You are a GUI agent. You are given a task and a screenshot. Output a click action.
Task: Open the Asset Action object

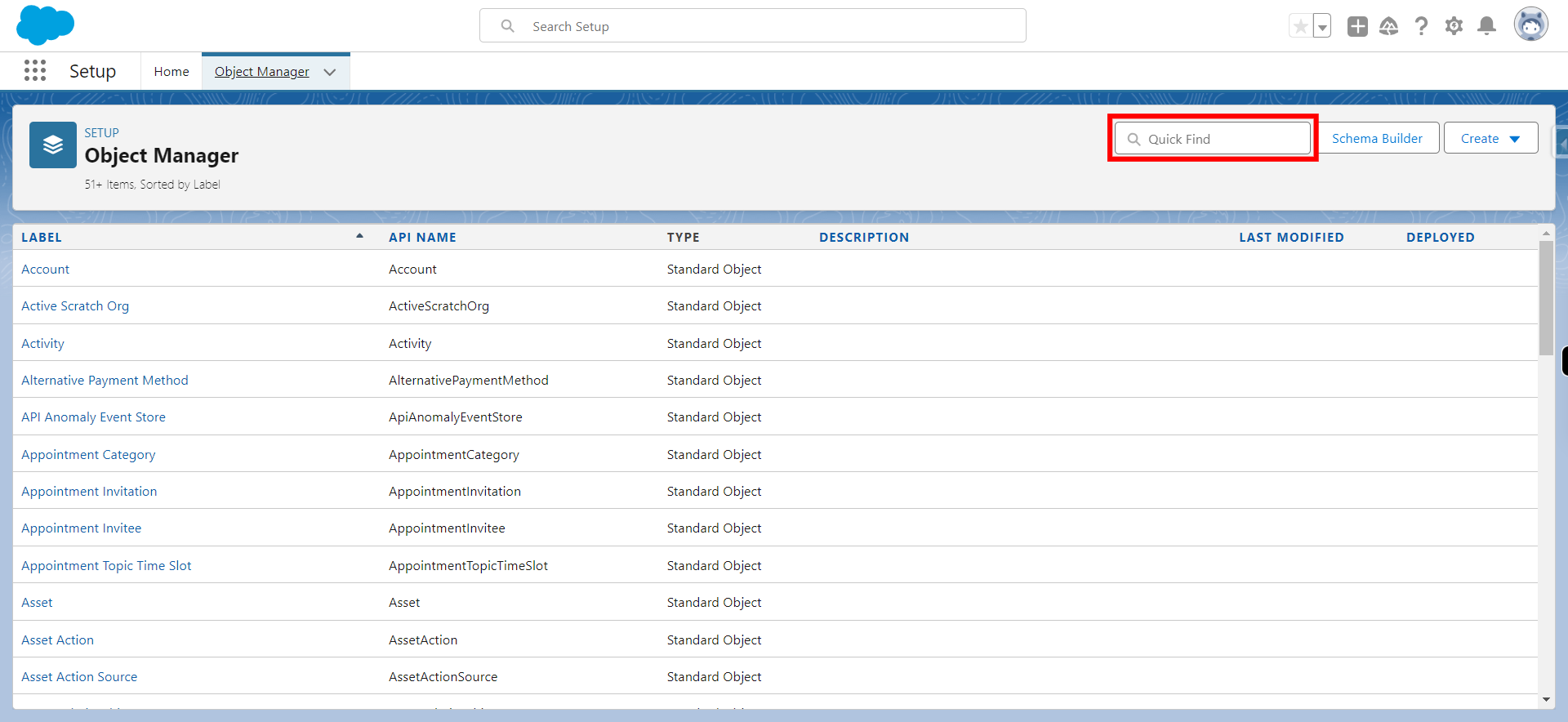57,640
